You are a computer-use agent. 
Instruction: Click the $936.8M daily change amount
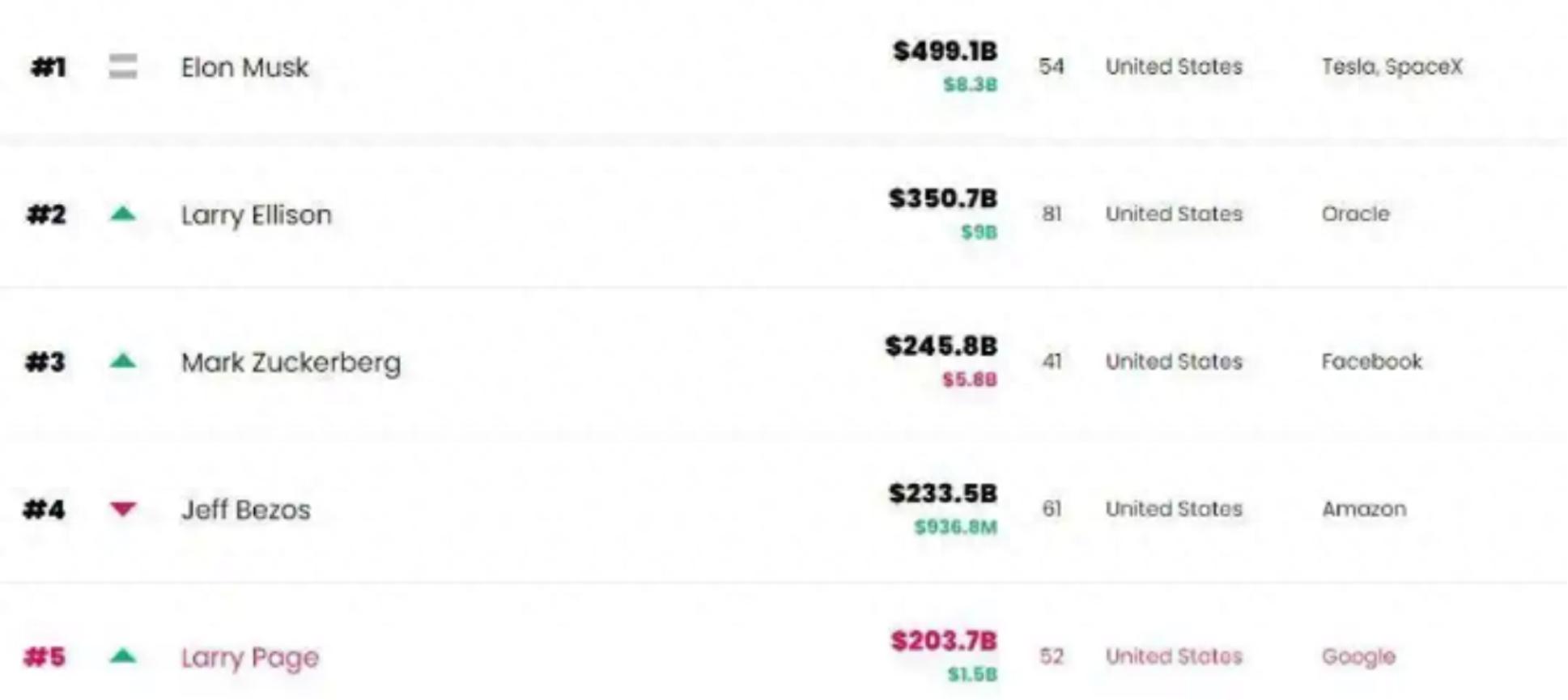click(955, 528)
